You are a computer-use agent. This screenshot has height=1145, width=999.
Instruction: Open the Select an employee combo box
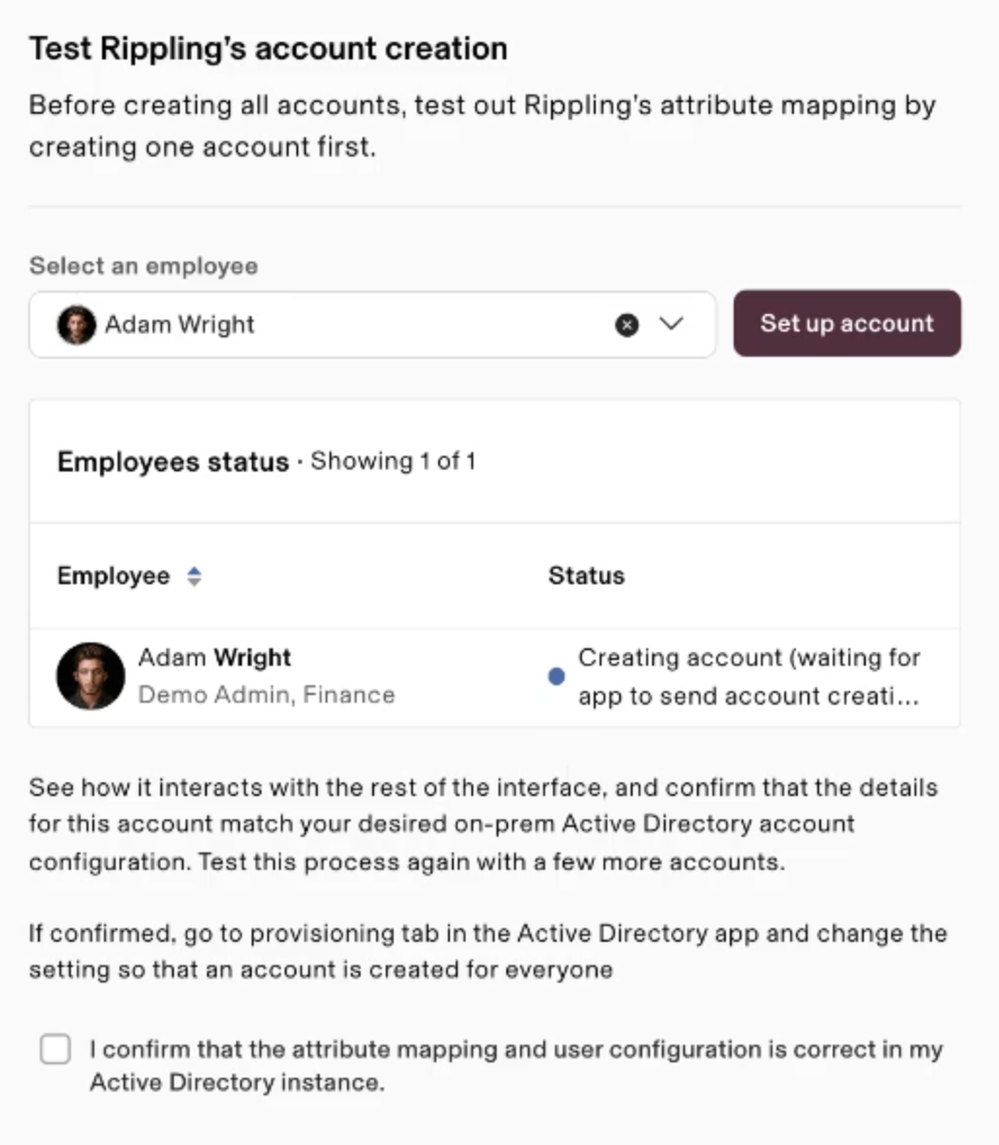click(372, 324)
